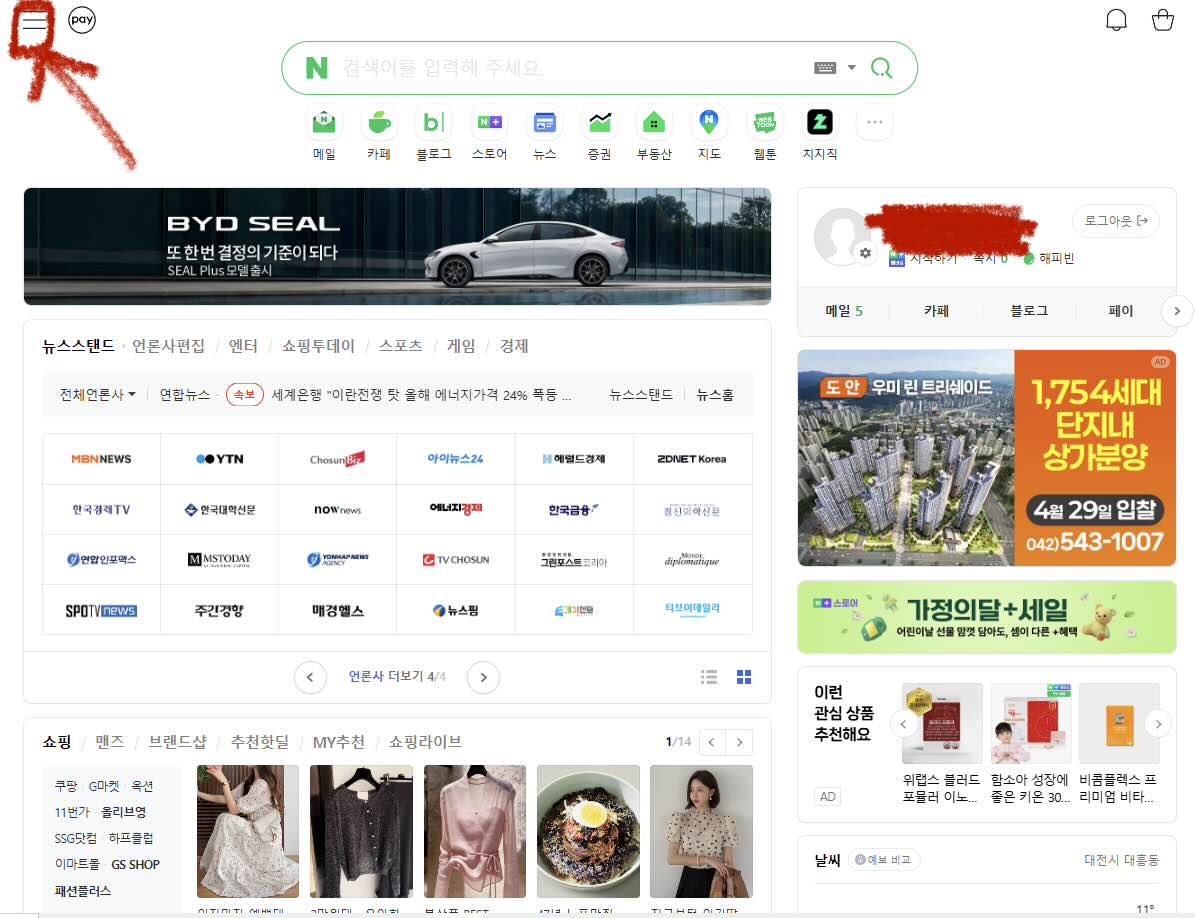Open YTN publisher tile
1195x918 pixels.
click(x=219, y=459)
